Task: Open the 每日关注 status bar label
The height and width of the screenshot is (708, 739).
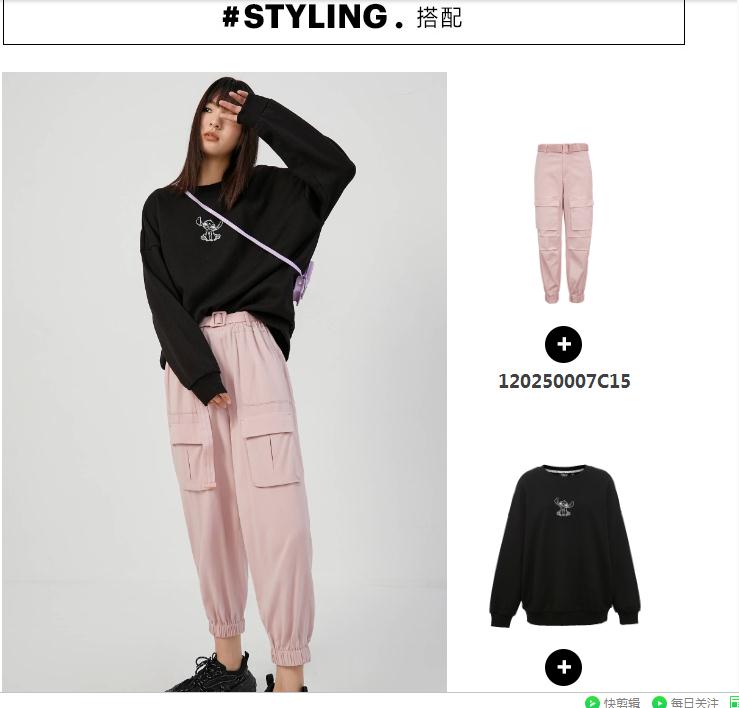Action: [x=695, y=703]
